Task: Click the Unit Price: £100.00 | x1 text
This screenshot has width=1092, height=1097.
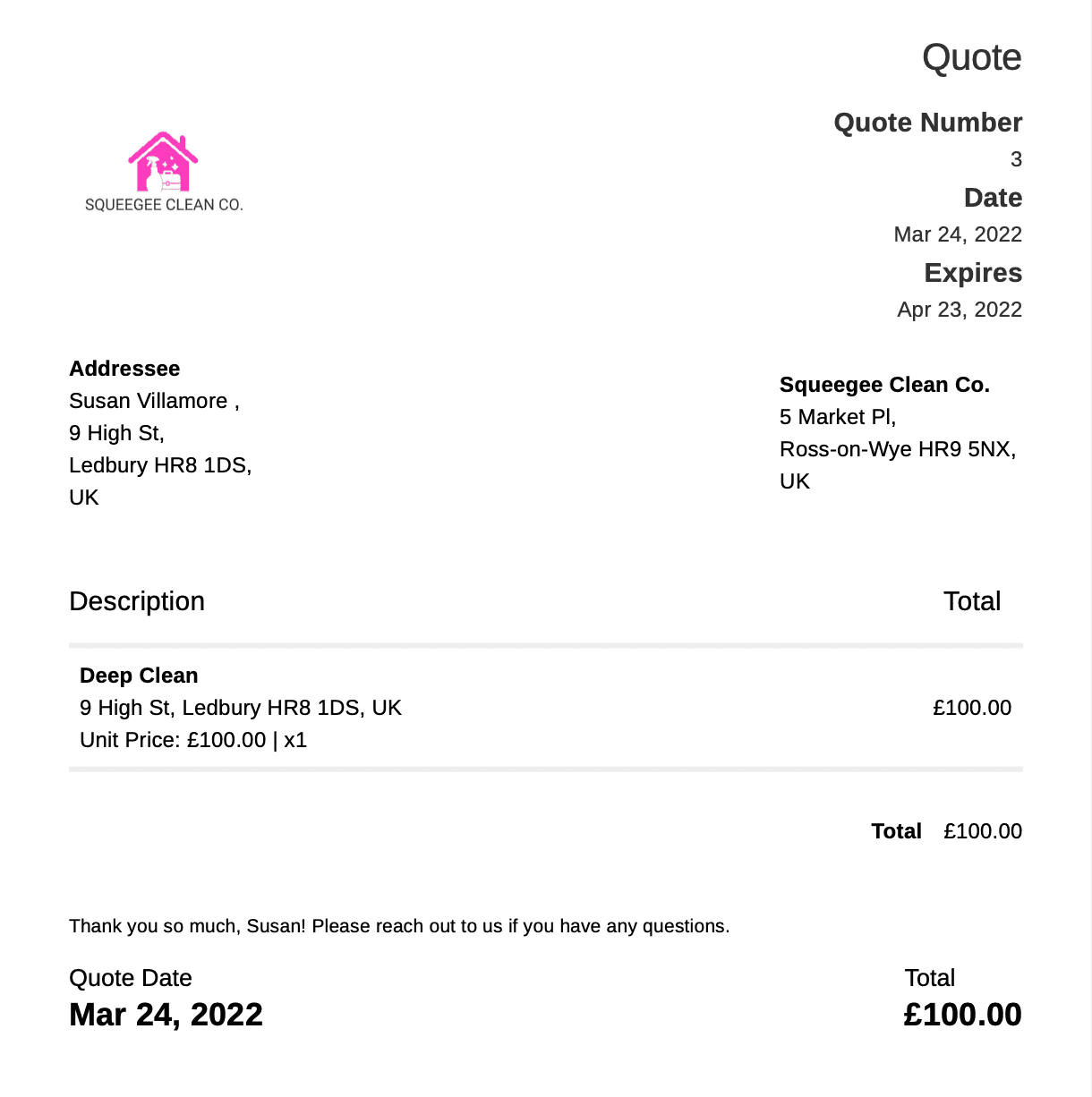Action: click(193, 740)
